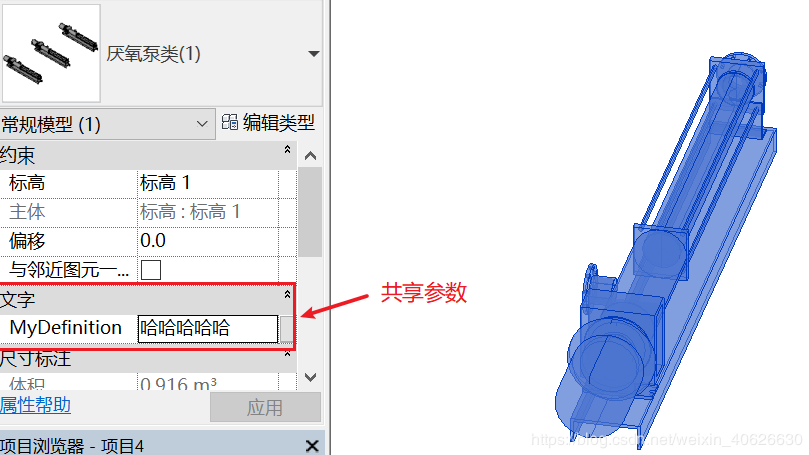Viewport: 809px width, 455px height.
Task: Click the 应用 apply button
Action: [265, 408]
